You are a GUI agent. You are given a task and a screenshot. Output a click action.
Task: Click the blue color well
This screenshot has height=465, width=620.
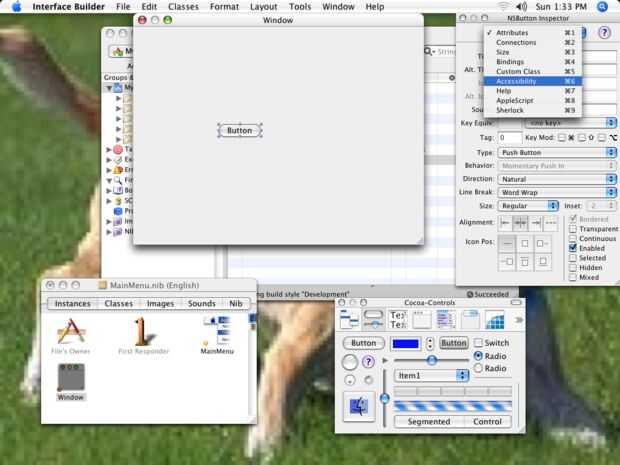[x=405, y=344]
